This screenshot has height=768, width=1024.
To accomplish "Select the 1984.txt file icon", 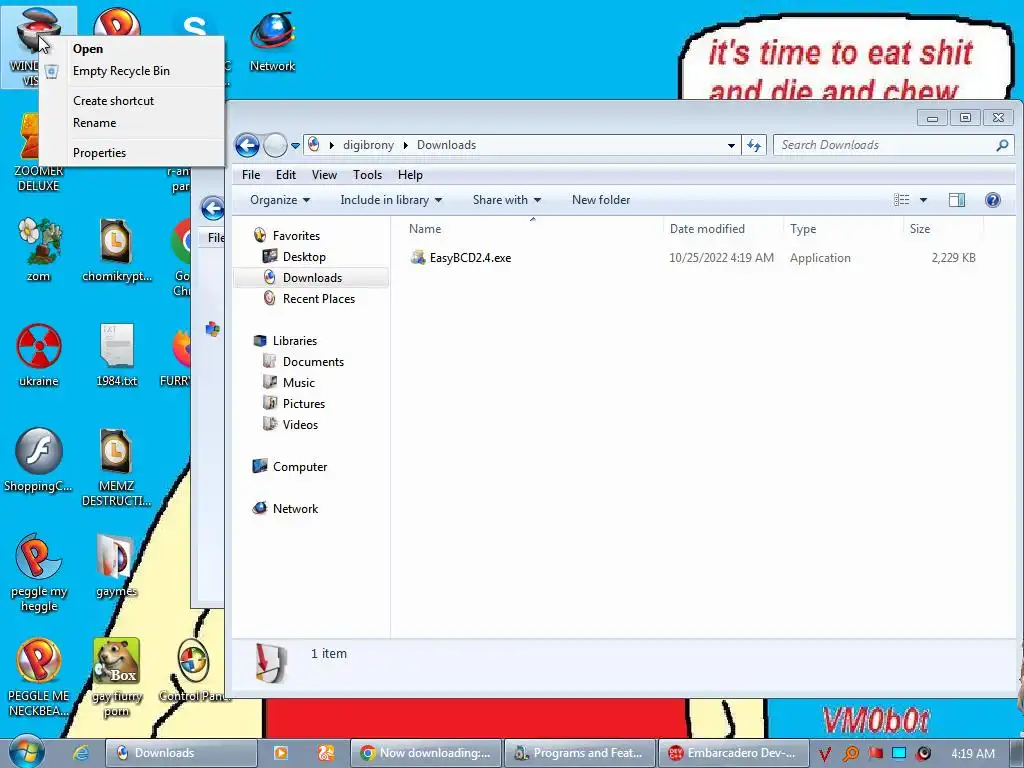I will click(116, 355).
